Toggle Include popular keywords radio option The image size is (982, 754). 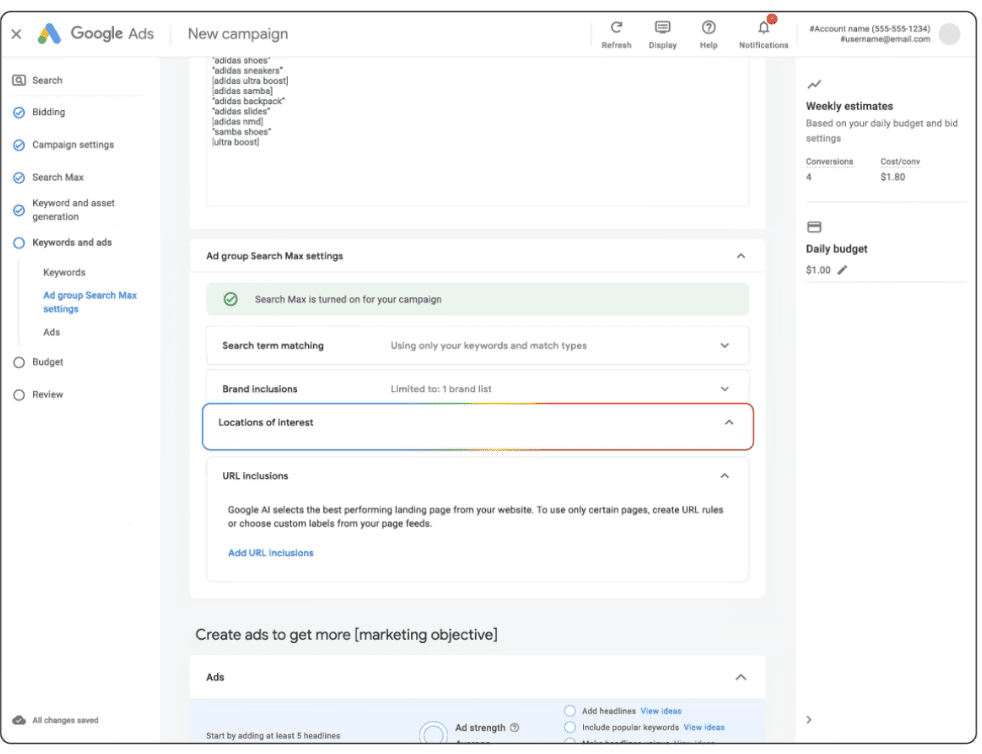pos(570,727)
